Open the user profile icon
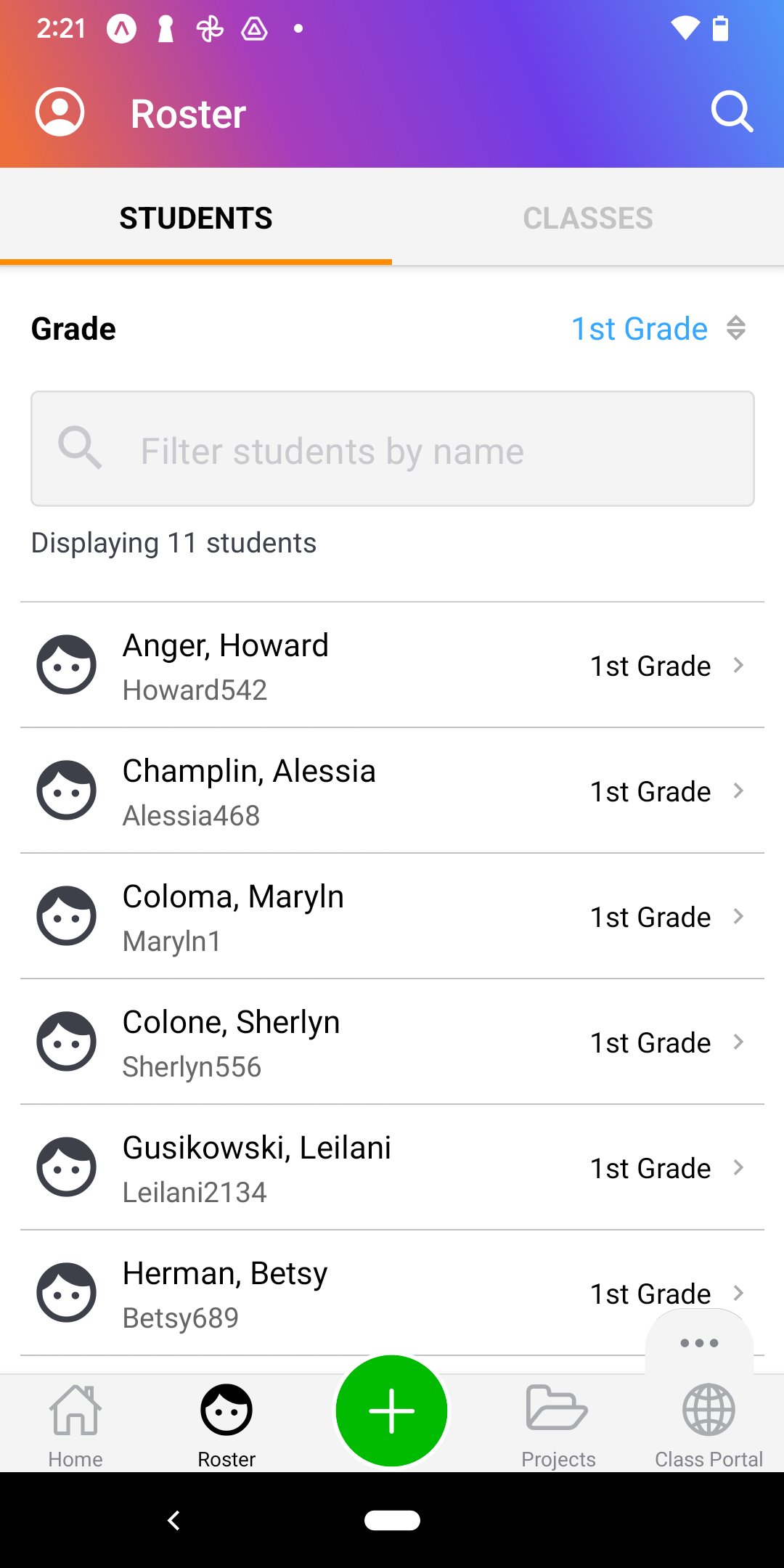 pos(60,113)
